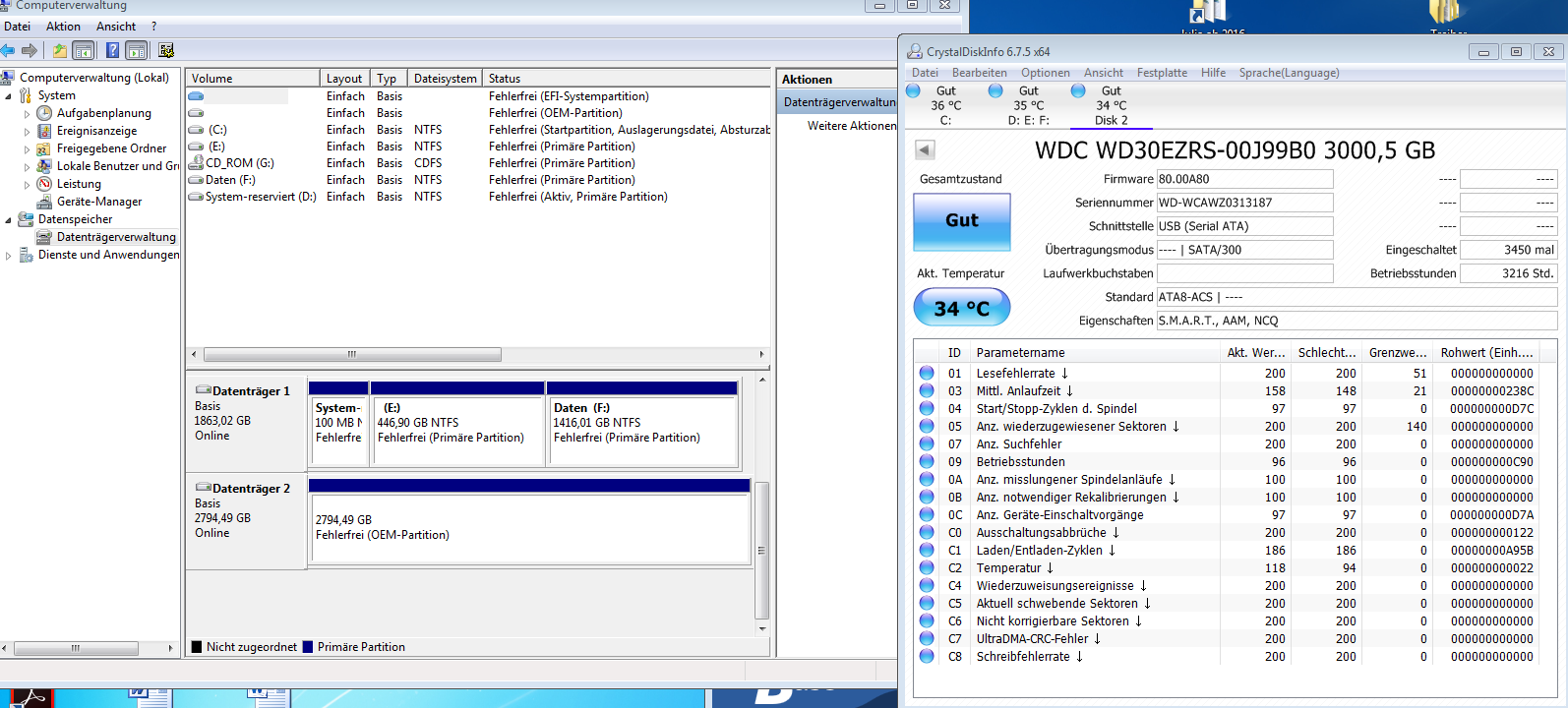Open the Datei menu in Computerverwaltung
The image size is (1568, 708).
[x=18, y=27]
